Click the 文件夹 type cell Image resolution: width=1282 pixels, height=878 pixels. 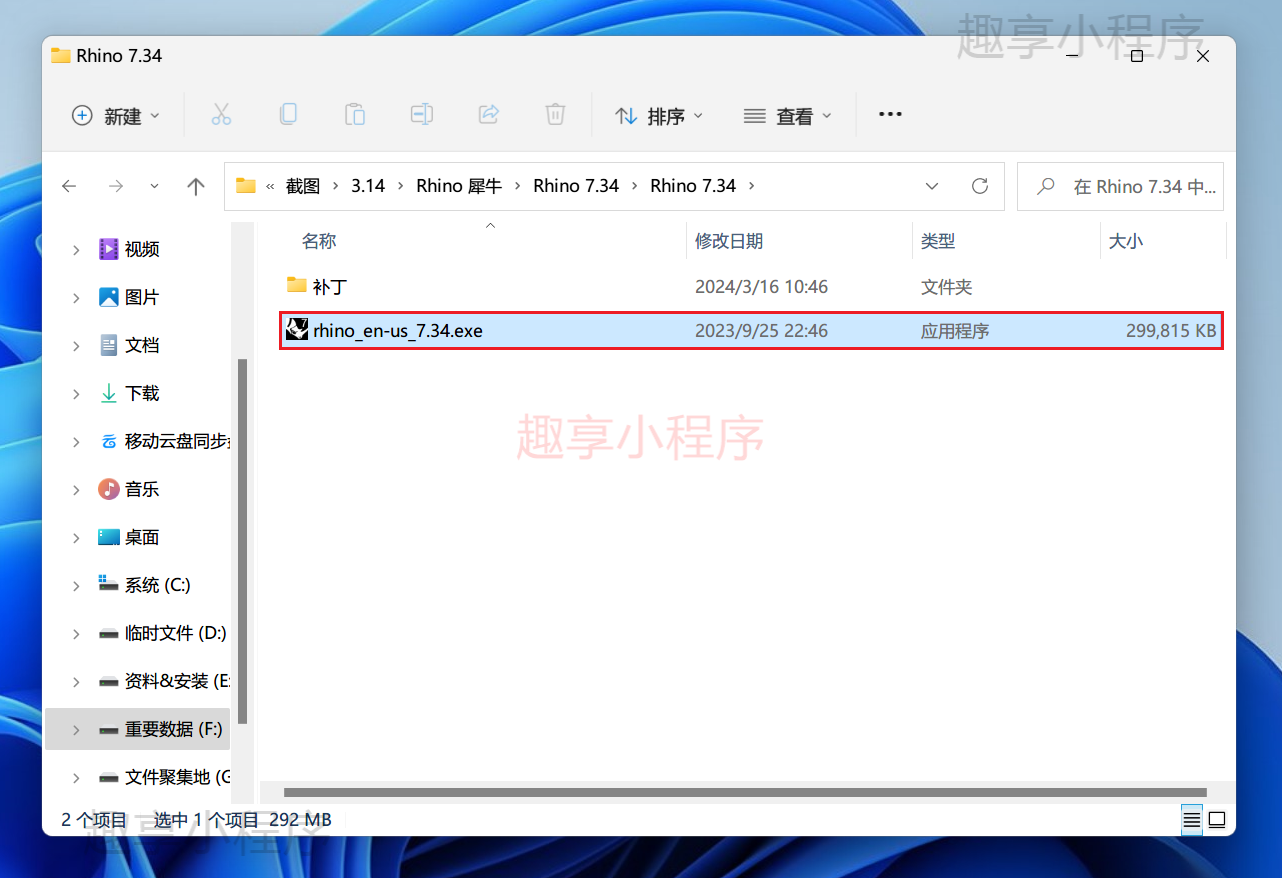pos(946,287)
